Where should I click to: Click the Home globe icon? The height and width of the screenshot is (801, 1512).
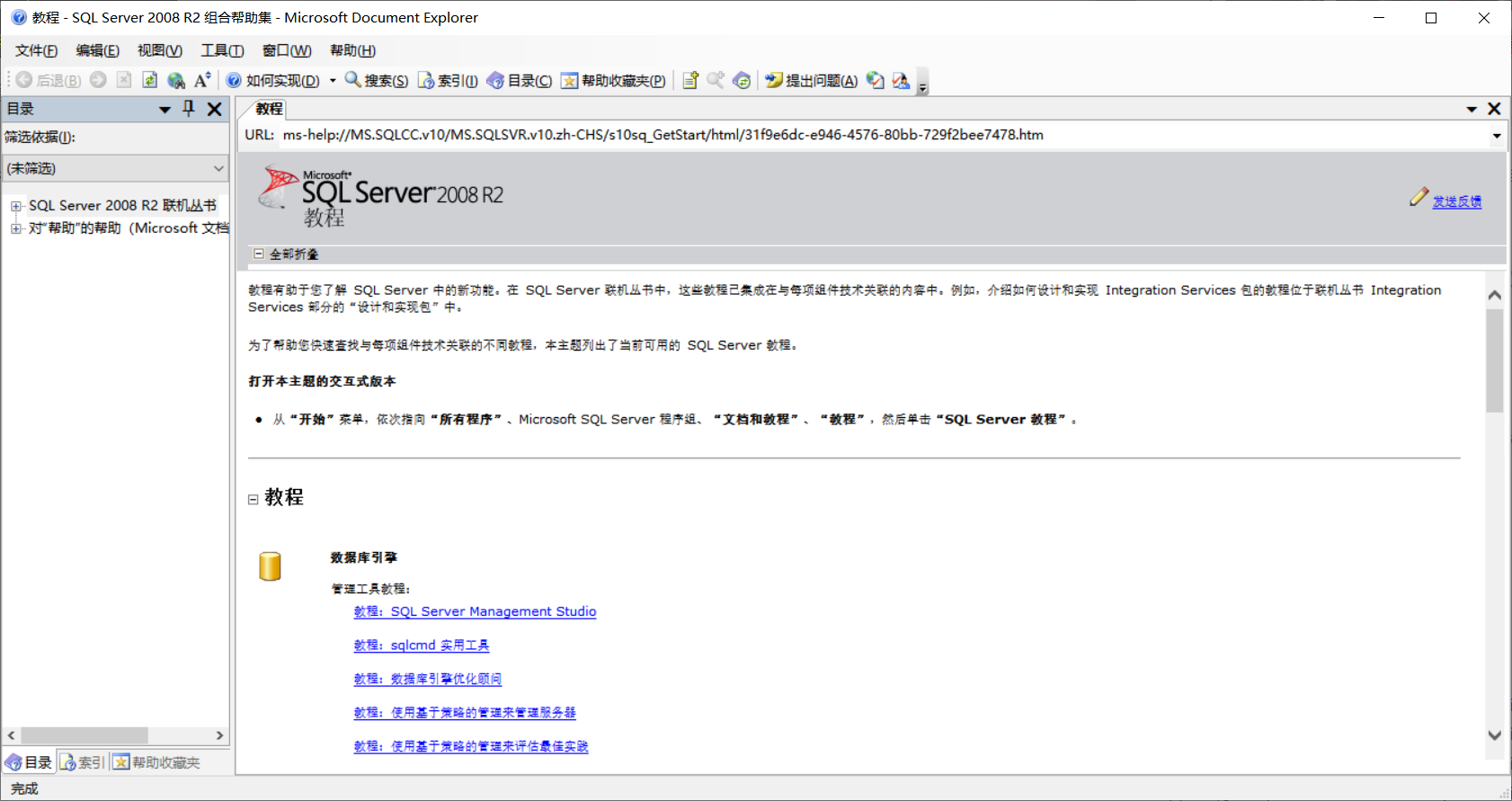point(176,80)
